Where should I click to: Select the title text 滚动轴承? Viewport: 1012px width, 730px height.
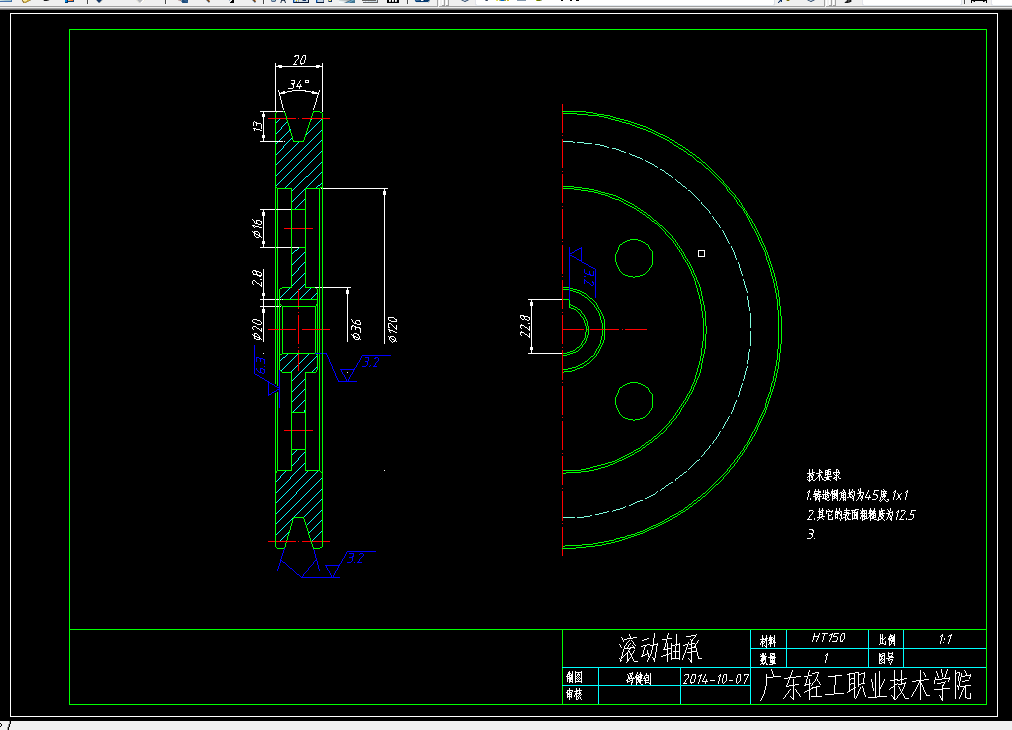pos(660,648)
